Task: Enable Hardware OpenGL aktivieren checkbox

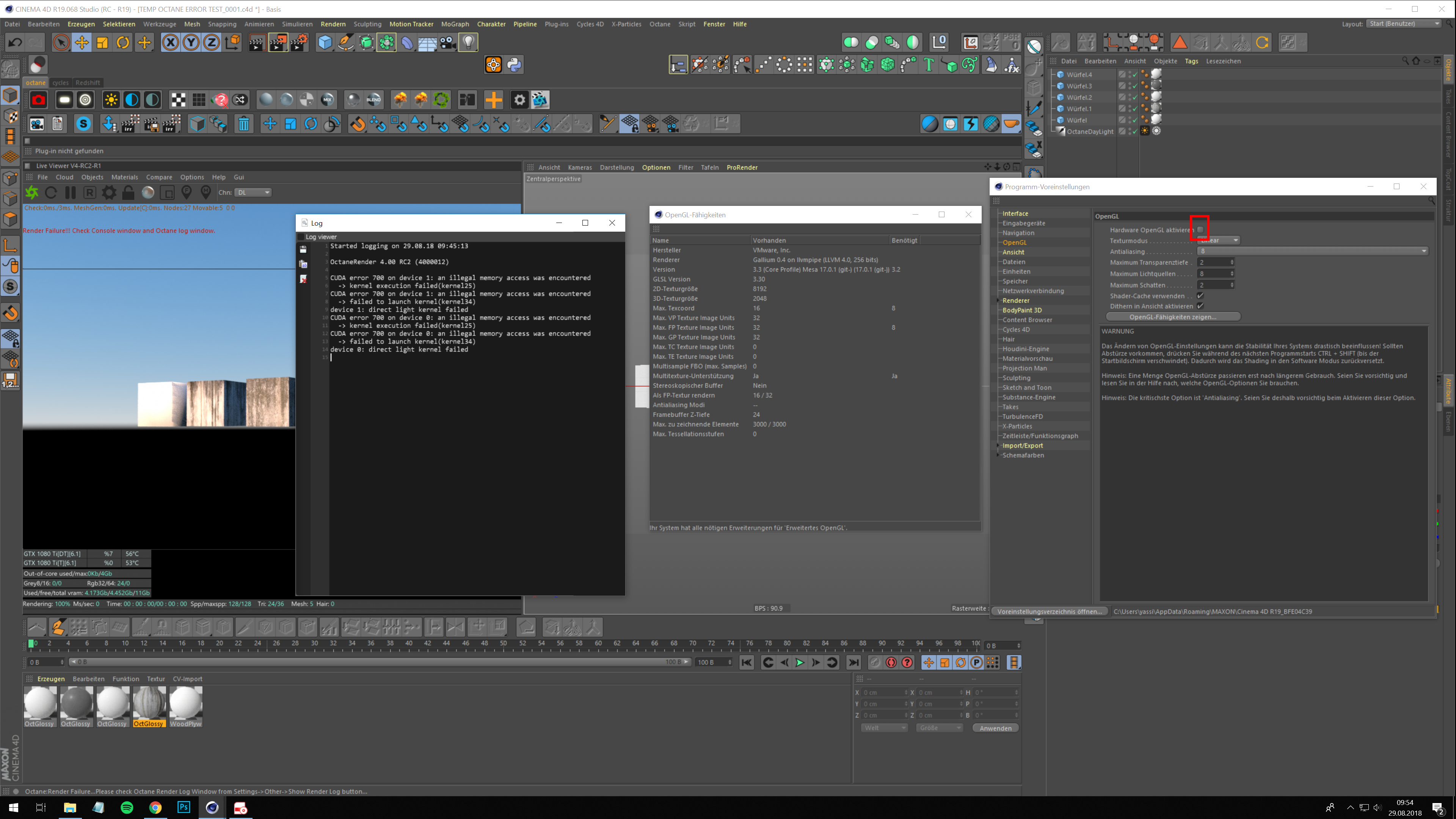Action: [x=1200, y=229]
